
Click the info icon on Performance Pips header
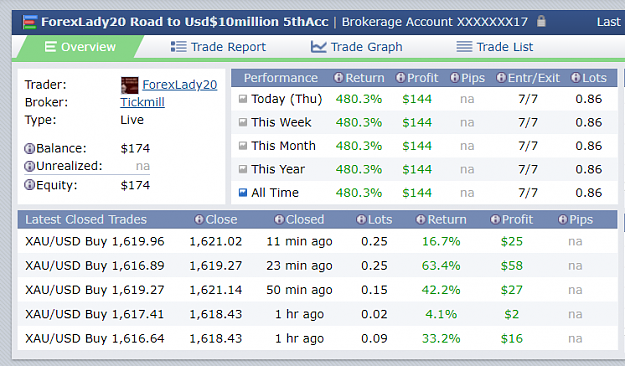[x=455, y=77]
